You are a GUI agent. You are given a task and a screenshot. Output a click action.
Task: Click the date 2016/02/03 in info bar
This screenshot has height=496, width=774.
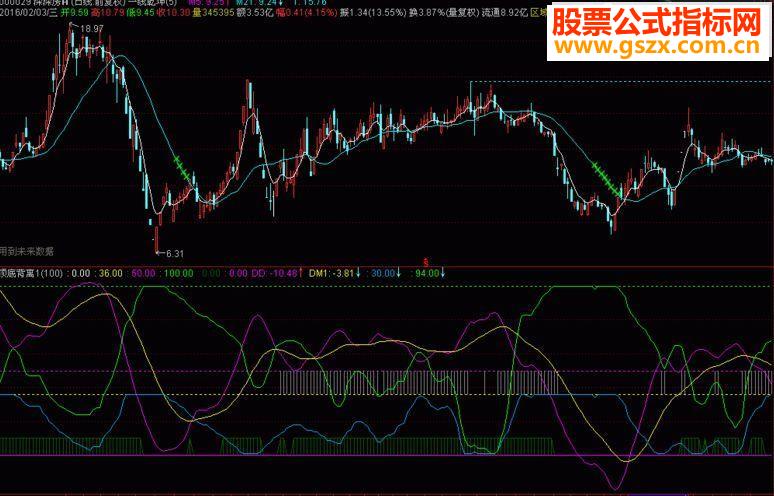click(x=24, y=12)
